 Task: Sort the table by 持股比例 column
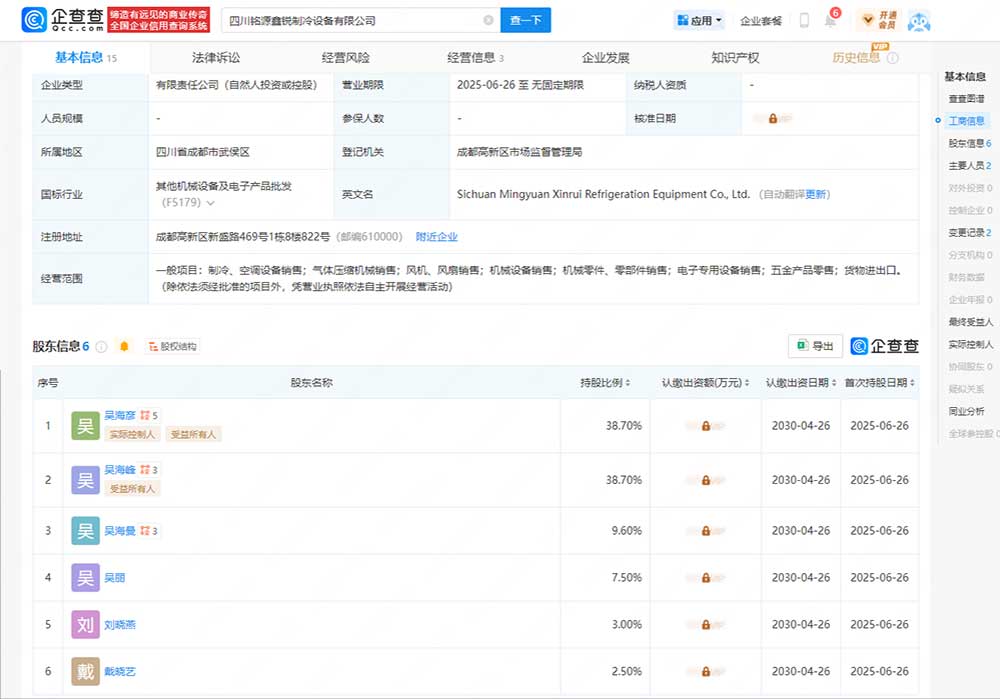point(606,383)
